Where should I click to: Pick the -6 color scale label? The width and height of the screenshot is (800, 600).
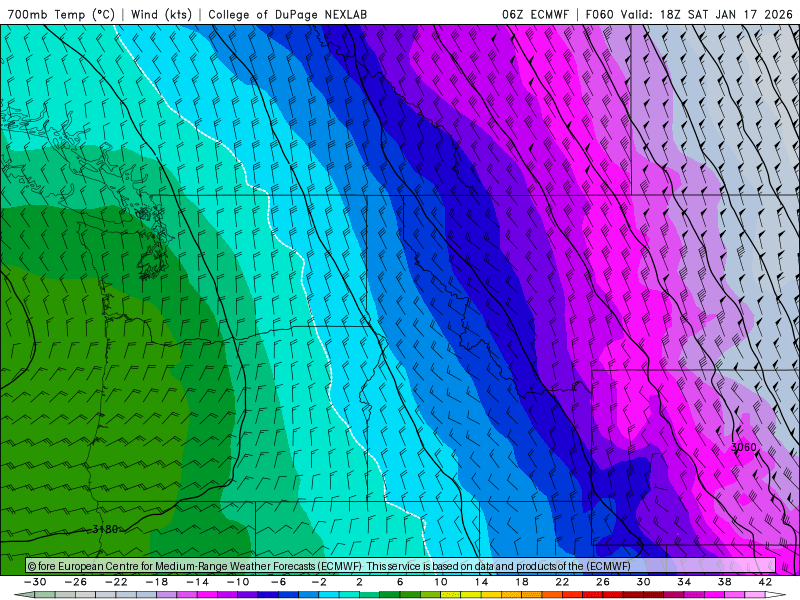[x=279, y=582]
